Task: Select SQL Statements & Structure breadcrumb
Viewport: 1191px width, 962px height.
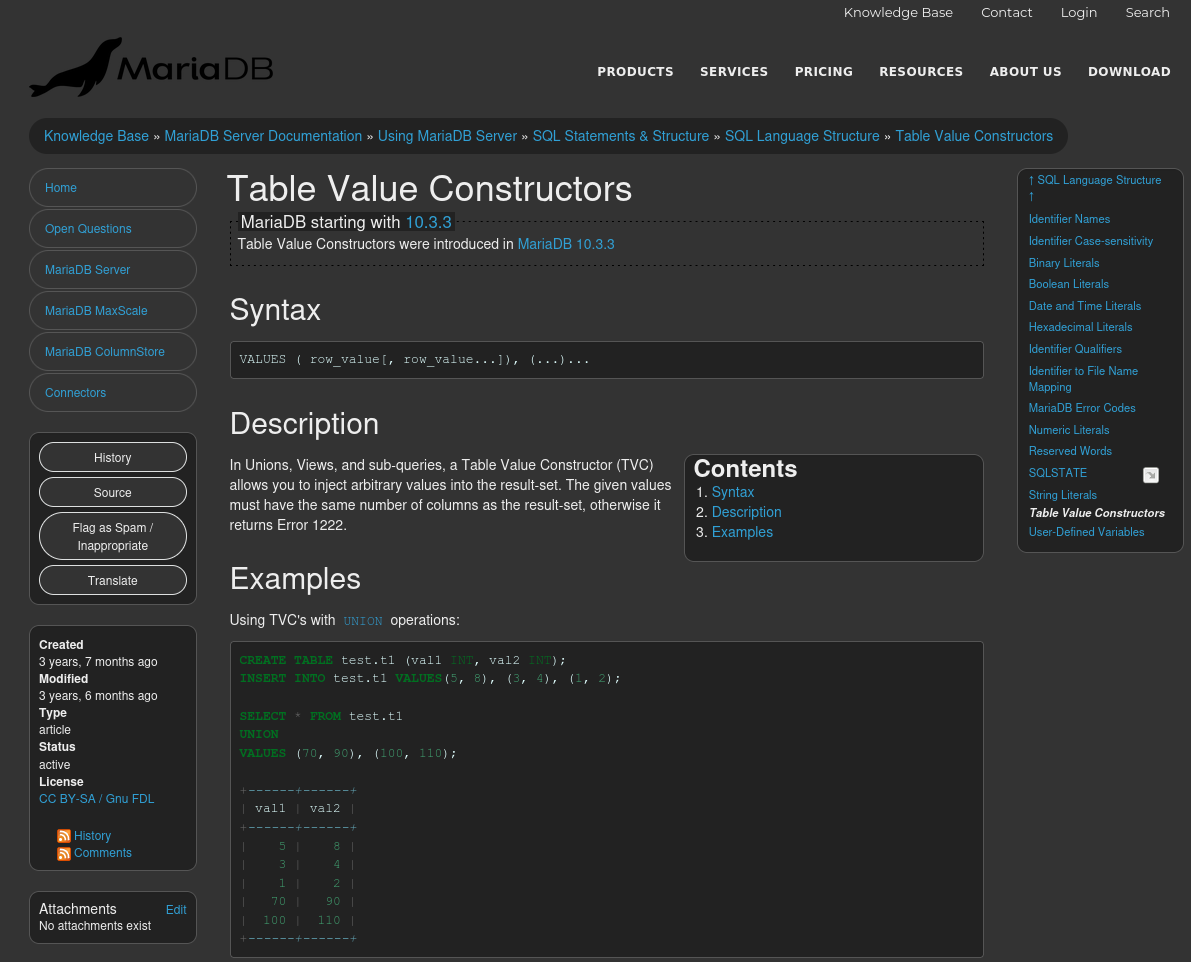Action: click(x=620, y=136)
